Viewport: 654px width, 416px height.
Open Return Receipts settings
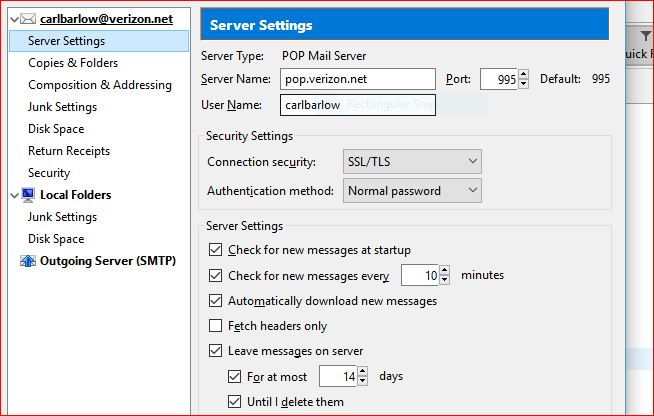coord(69,151)
